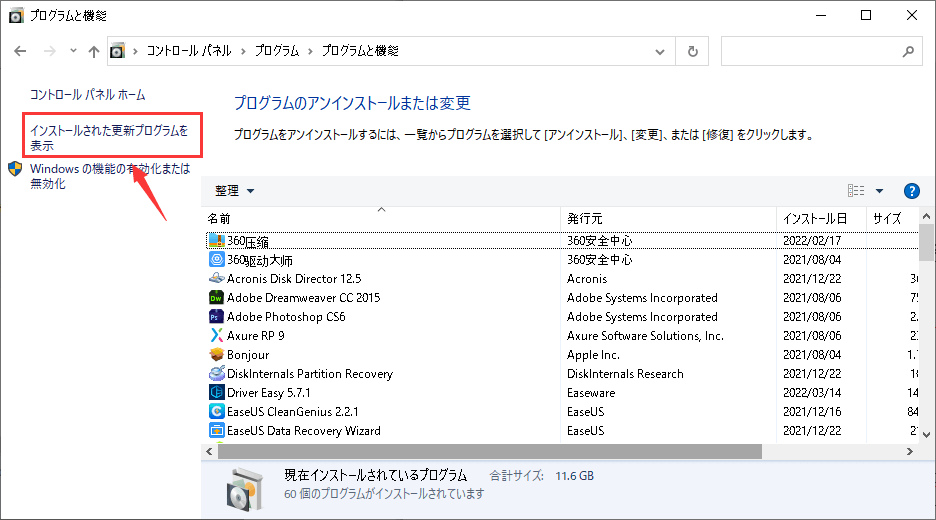Screen dimensions: 936x520
Task: Sort by 発行元 column header
Action: [669, 219]
